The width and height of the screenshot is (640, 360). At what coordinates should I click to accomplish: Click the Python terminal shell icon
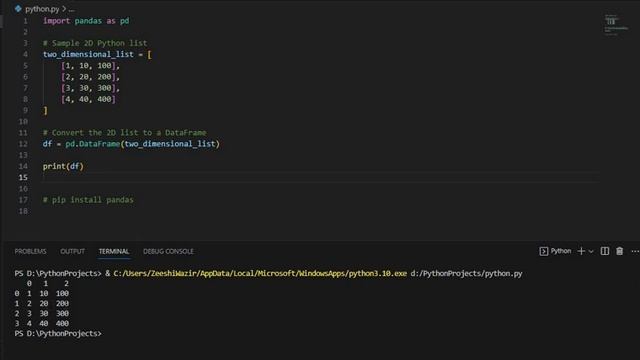pyautogui.click(x=543, y=251)
